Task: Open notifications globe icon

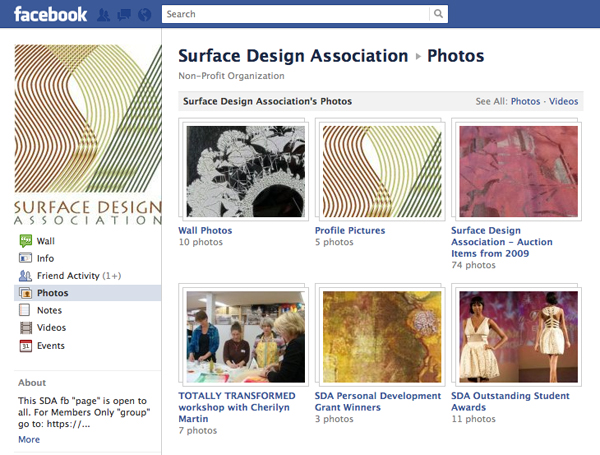Action: (144, 15)
